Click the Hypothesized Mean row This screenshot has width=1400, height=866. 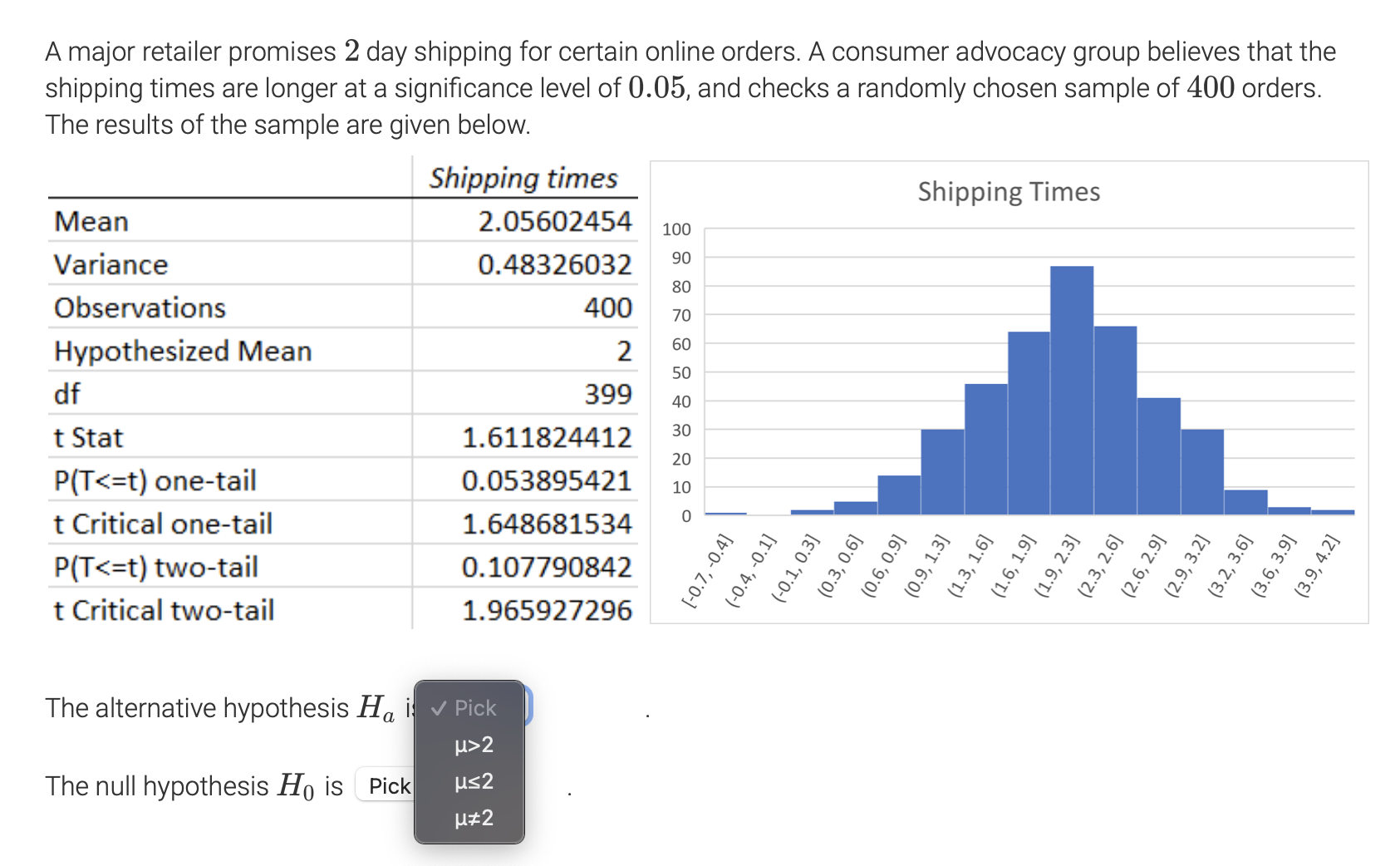pos(332,351)
